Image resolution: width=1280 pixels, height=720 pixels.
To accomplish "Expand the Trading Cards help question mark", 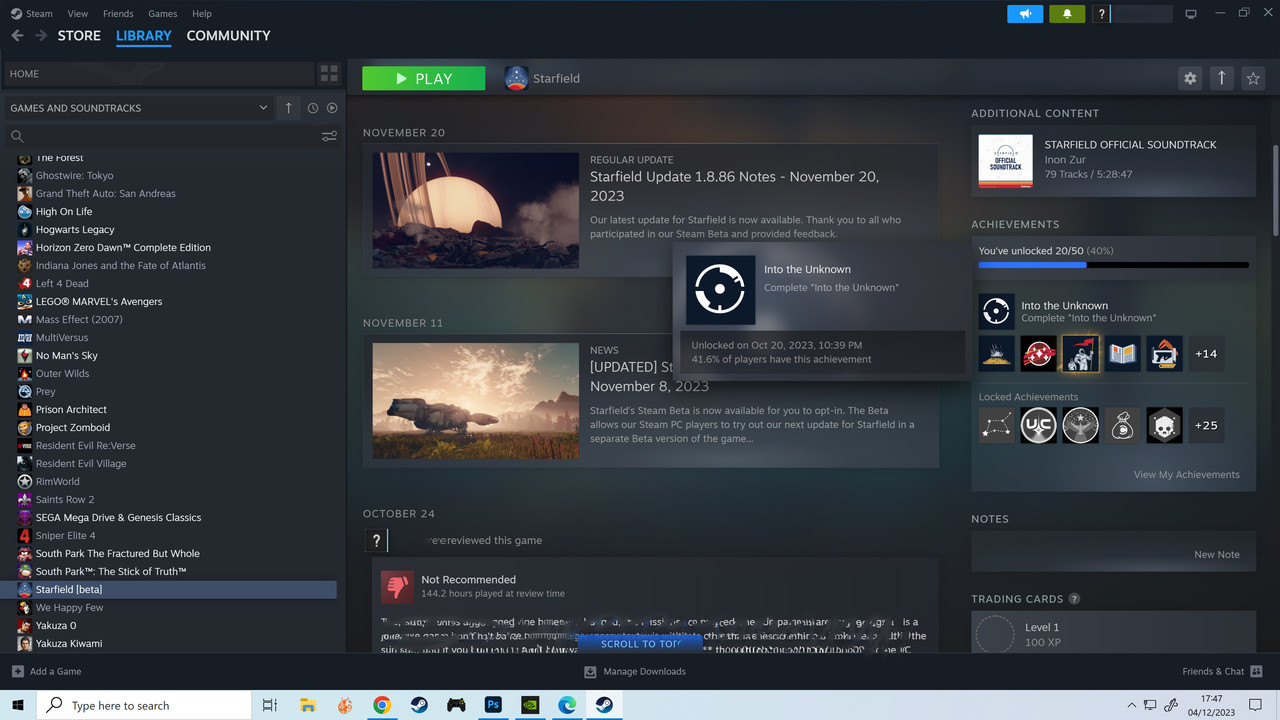I will point(1073,598).
